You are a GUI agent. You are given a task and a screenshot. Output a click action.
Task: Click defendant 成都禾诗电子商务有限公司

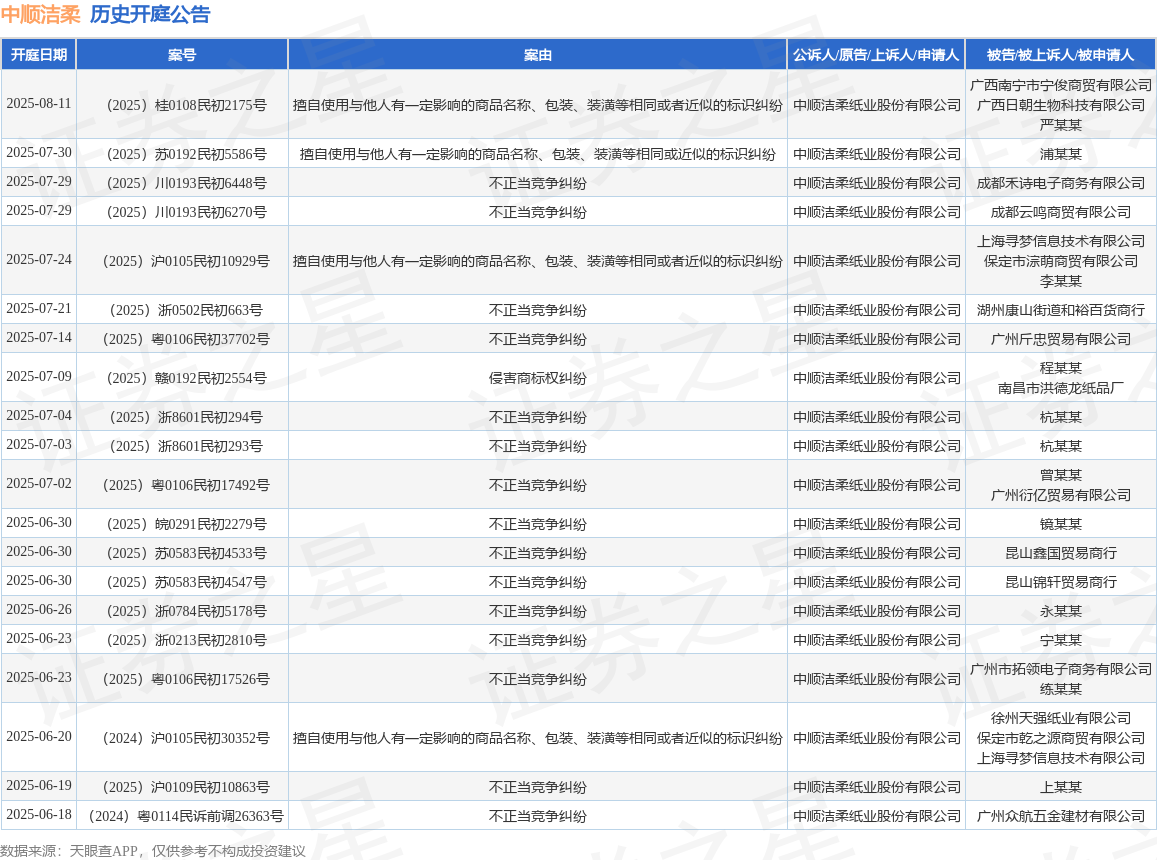[1060, 182]
